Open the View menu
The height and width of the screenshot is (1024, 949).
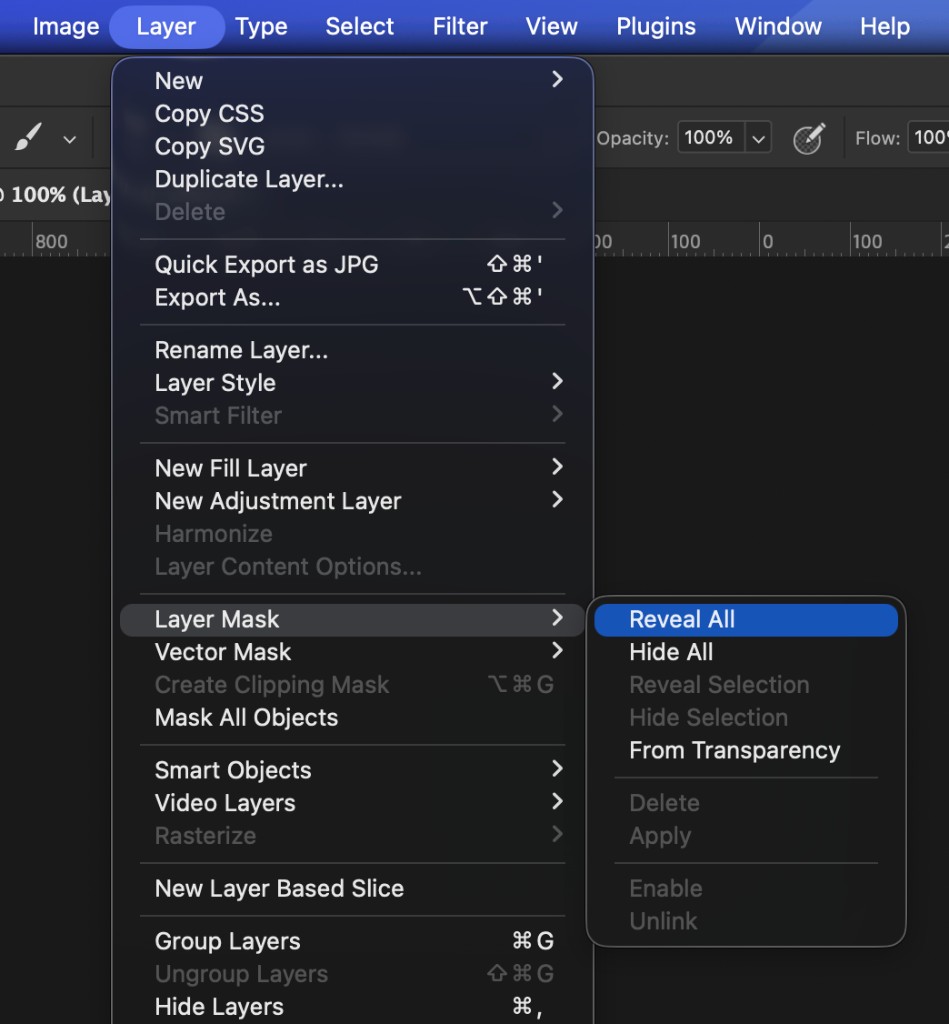[x=551, y=27]
